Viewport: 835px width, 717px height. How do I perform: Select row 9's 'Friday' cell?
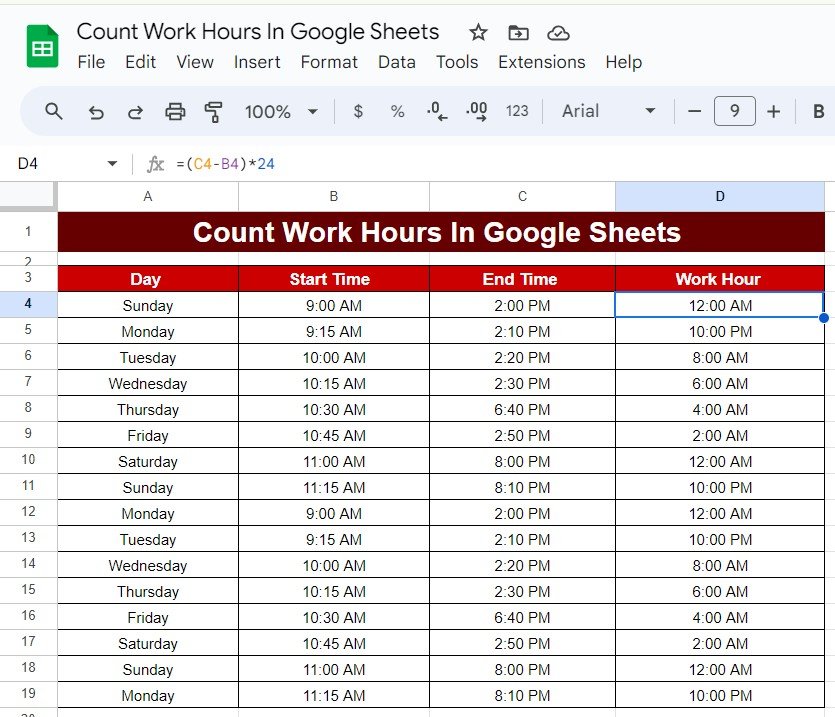[148, 435]
